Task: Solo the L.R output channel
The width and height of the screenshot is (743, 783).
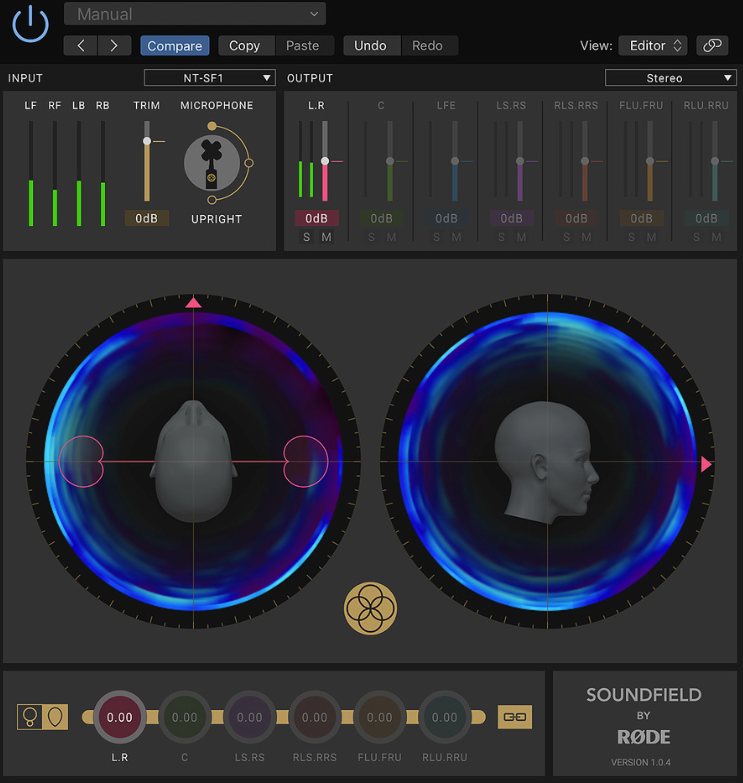Action: pyautogui.click(x=307, y=237)
